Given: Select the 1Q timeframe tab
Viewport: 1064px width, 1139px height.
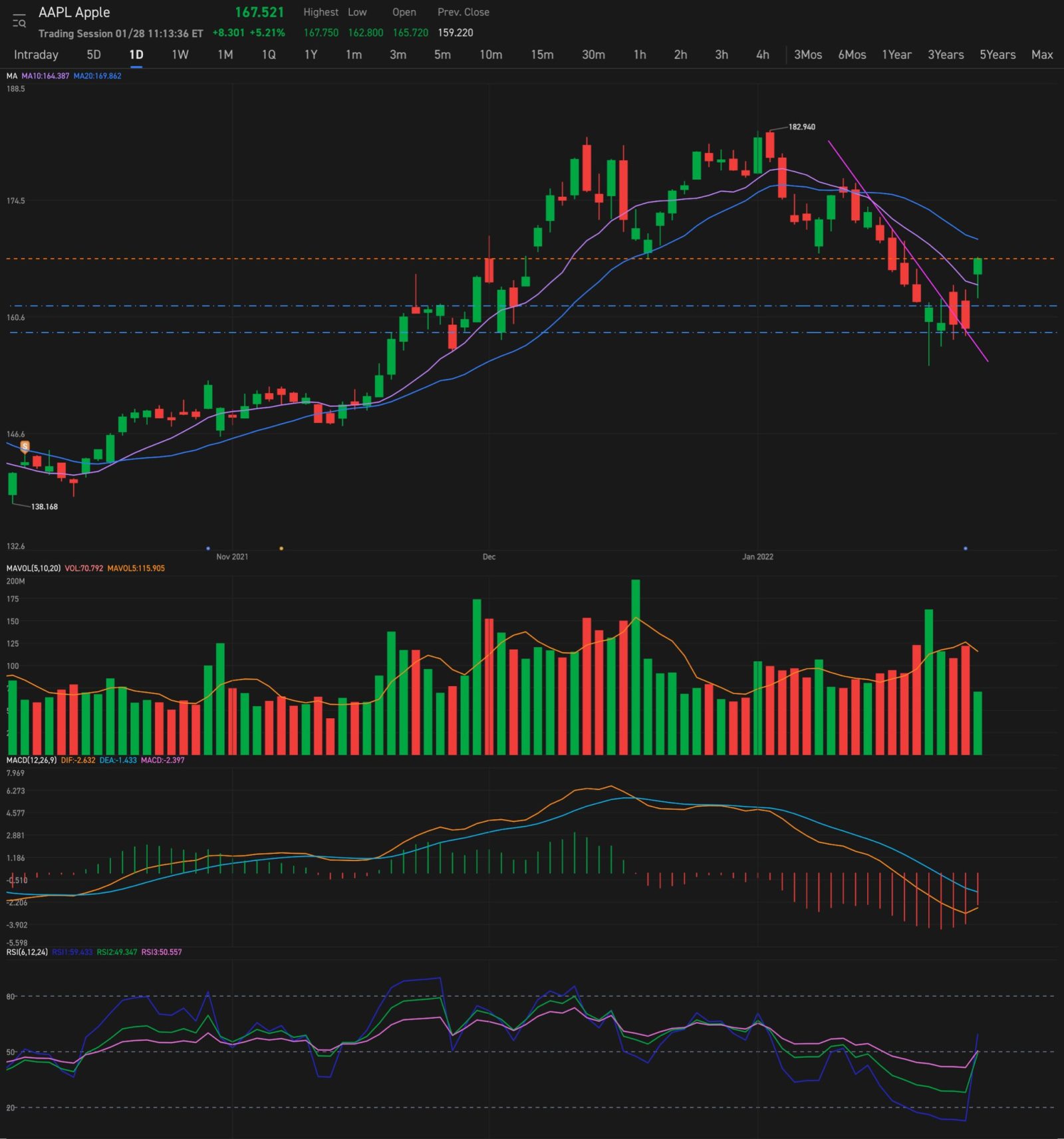Looking at the screenshot, I should coord(269,55).
